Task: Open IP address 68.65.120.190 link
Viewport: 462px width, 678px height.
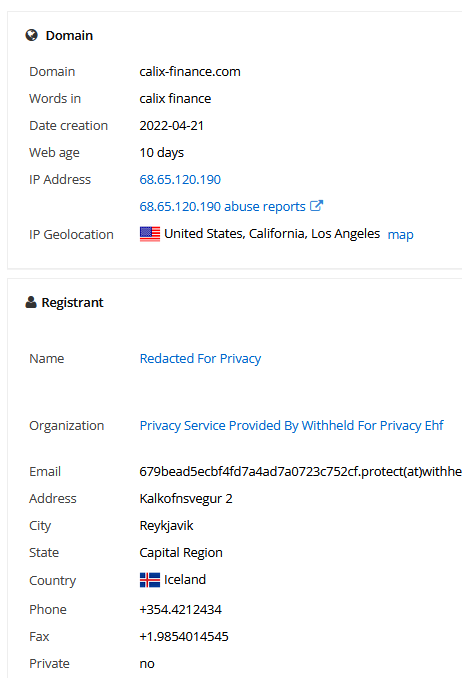Action: (x=180, y=179)
